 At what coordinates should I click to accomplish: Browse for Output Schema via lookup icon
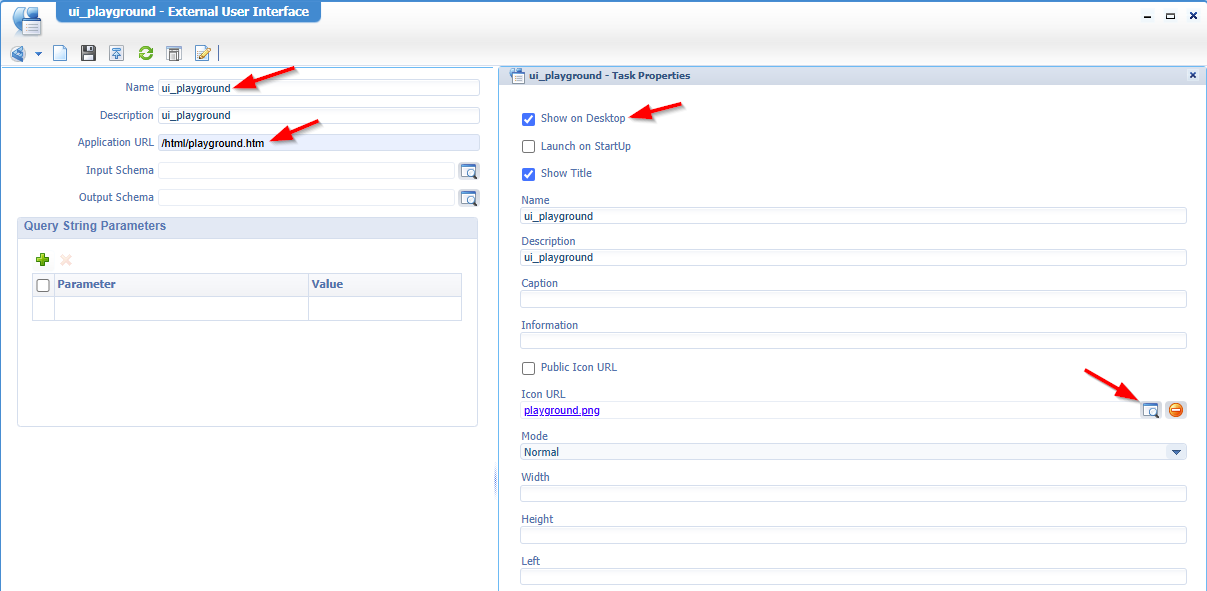click(x=468, y=198)
